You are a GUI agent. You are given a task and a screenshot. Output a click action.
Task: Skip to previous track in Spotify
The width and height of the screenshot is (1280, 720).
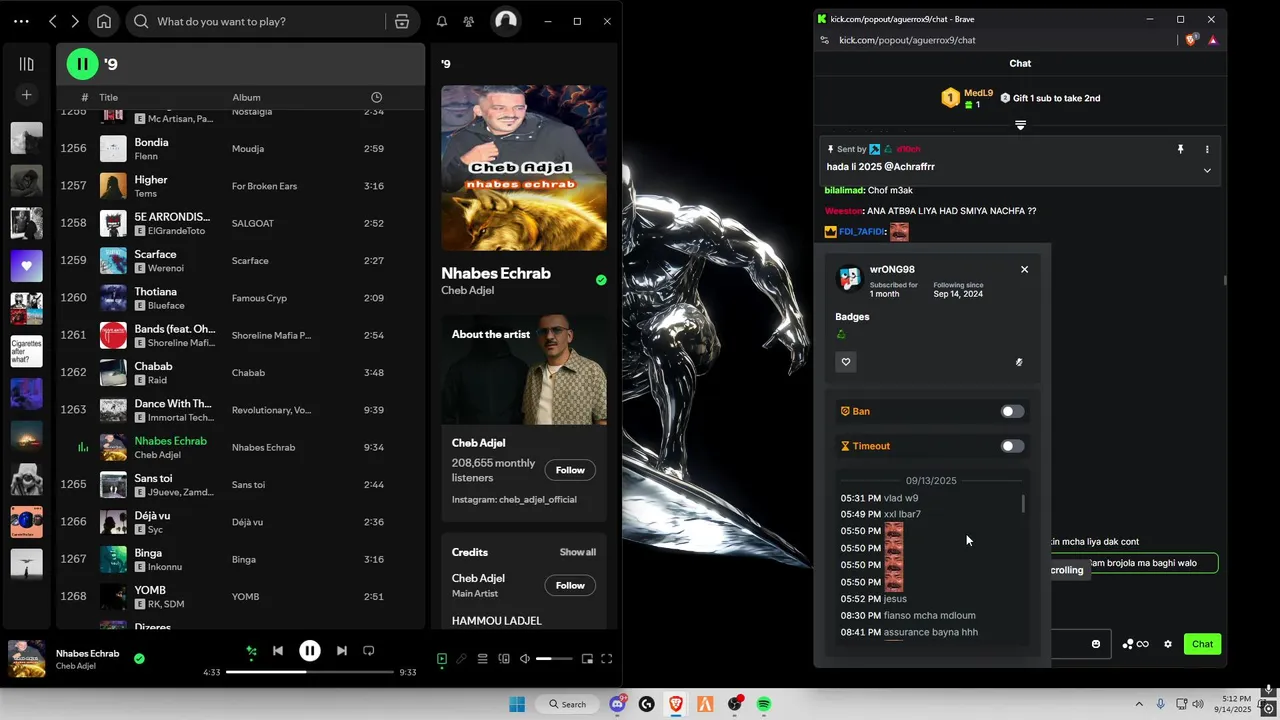278,651
